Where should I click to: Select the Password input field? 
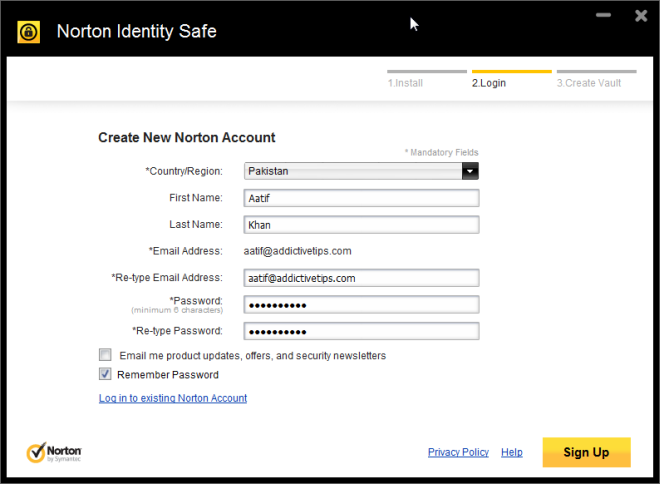point(361,304)
